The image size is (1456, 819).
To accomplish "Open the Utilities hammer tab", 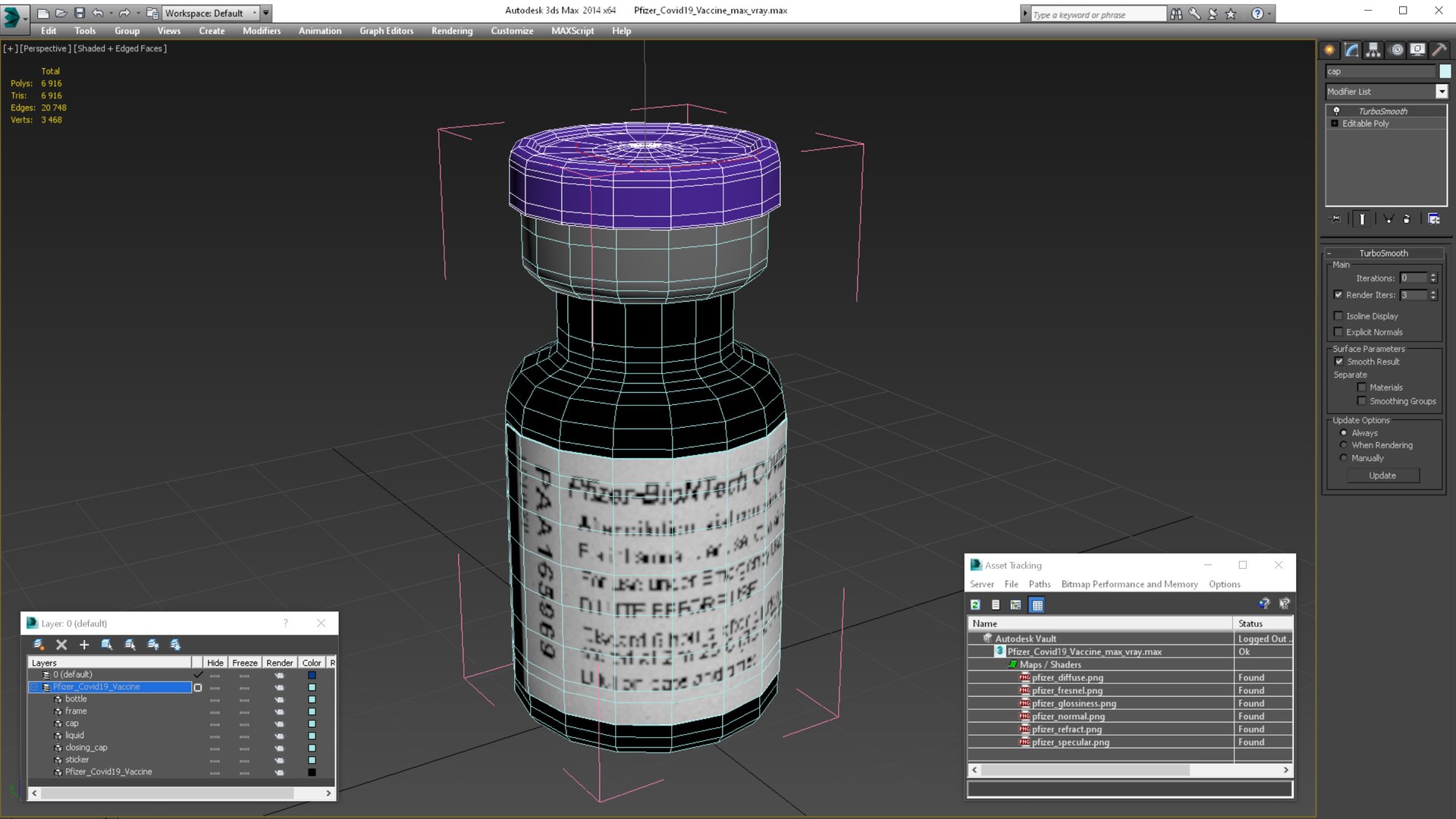I will coord(1439,50).
